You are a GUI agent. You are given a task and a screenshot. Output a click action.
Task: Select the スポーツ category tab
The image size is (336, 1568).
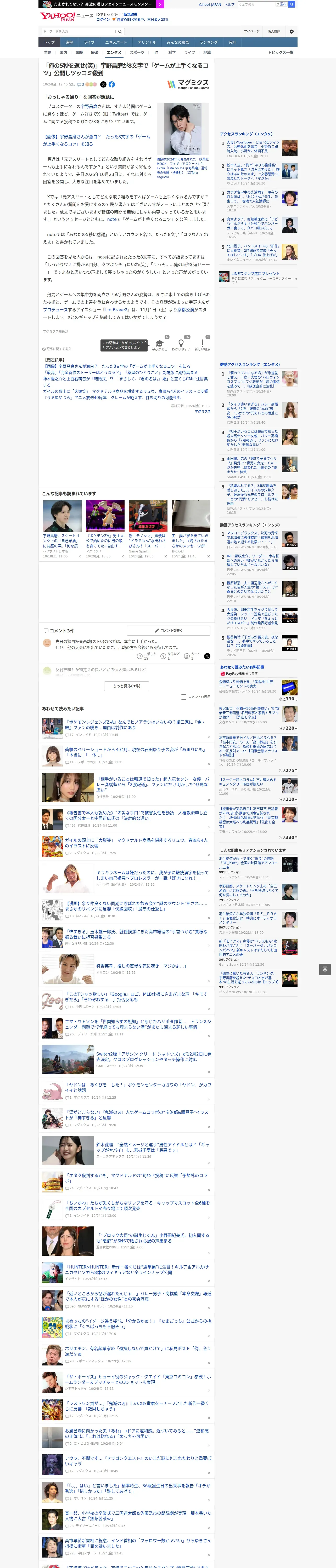point(137,52)
